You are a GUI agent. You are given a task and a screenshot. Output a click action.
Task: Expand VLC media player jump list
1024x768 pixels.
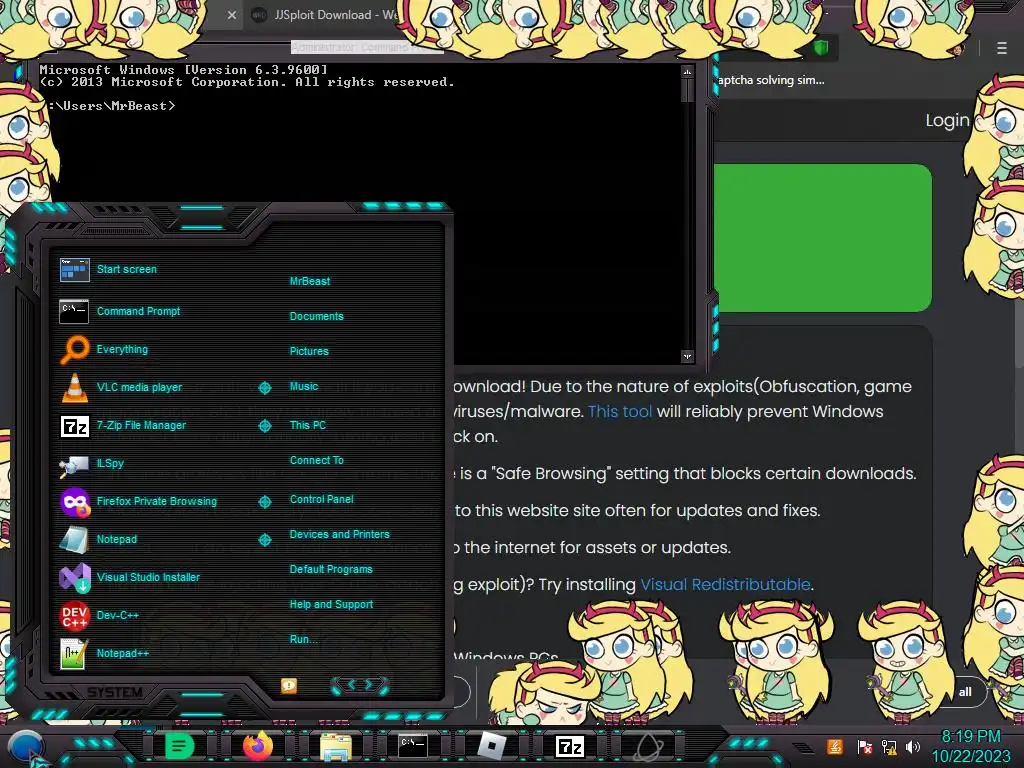point(264,388)
